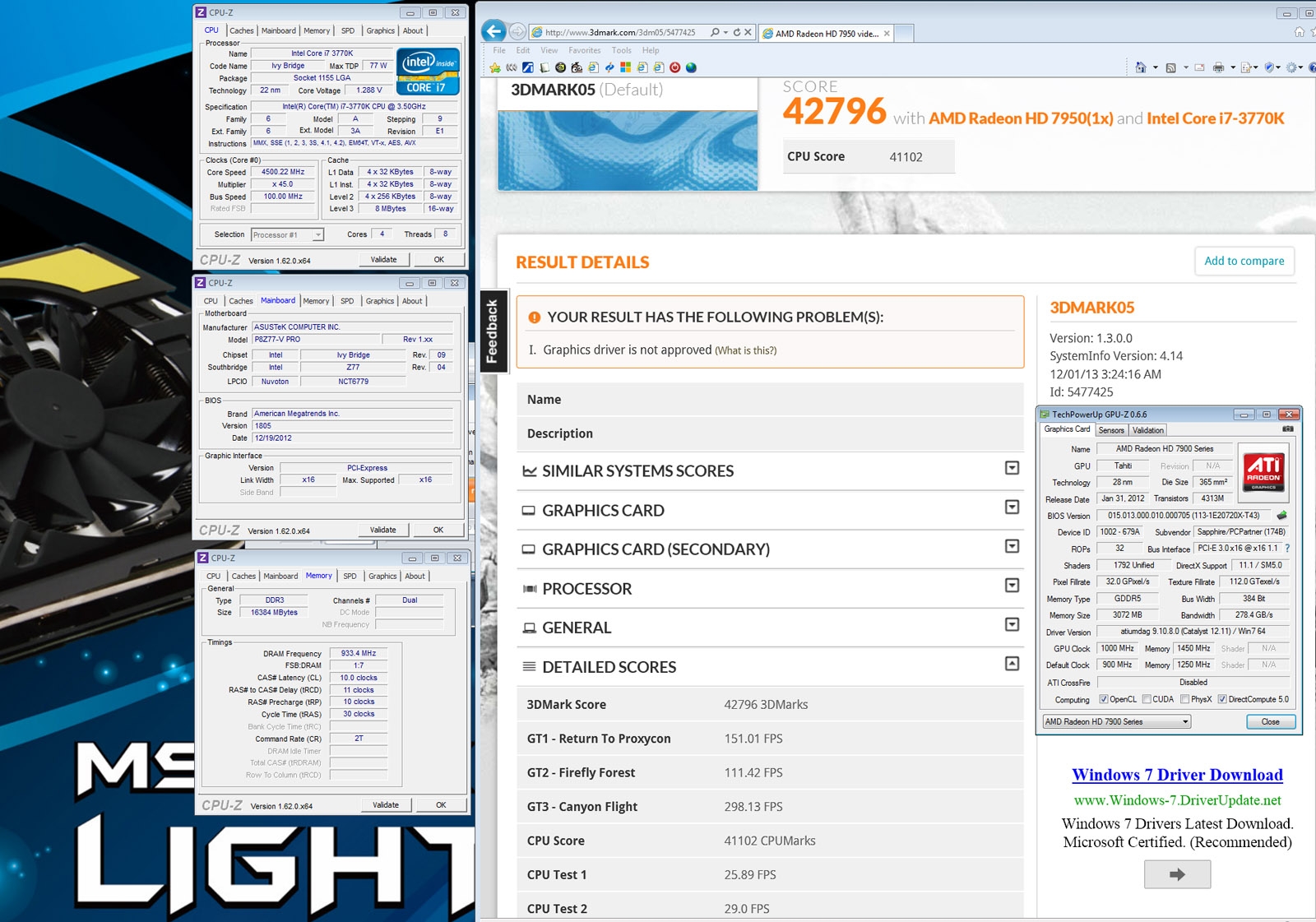Expand the Processor section
This screenshot has width=1316, height=922.
point(1012,585)
